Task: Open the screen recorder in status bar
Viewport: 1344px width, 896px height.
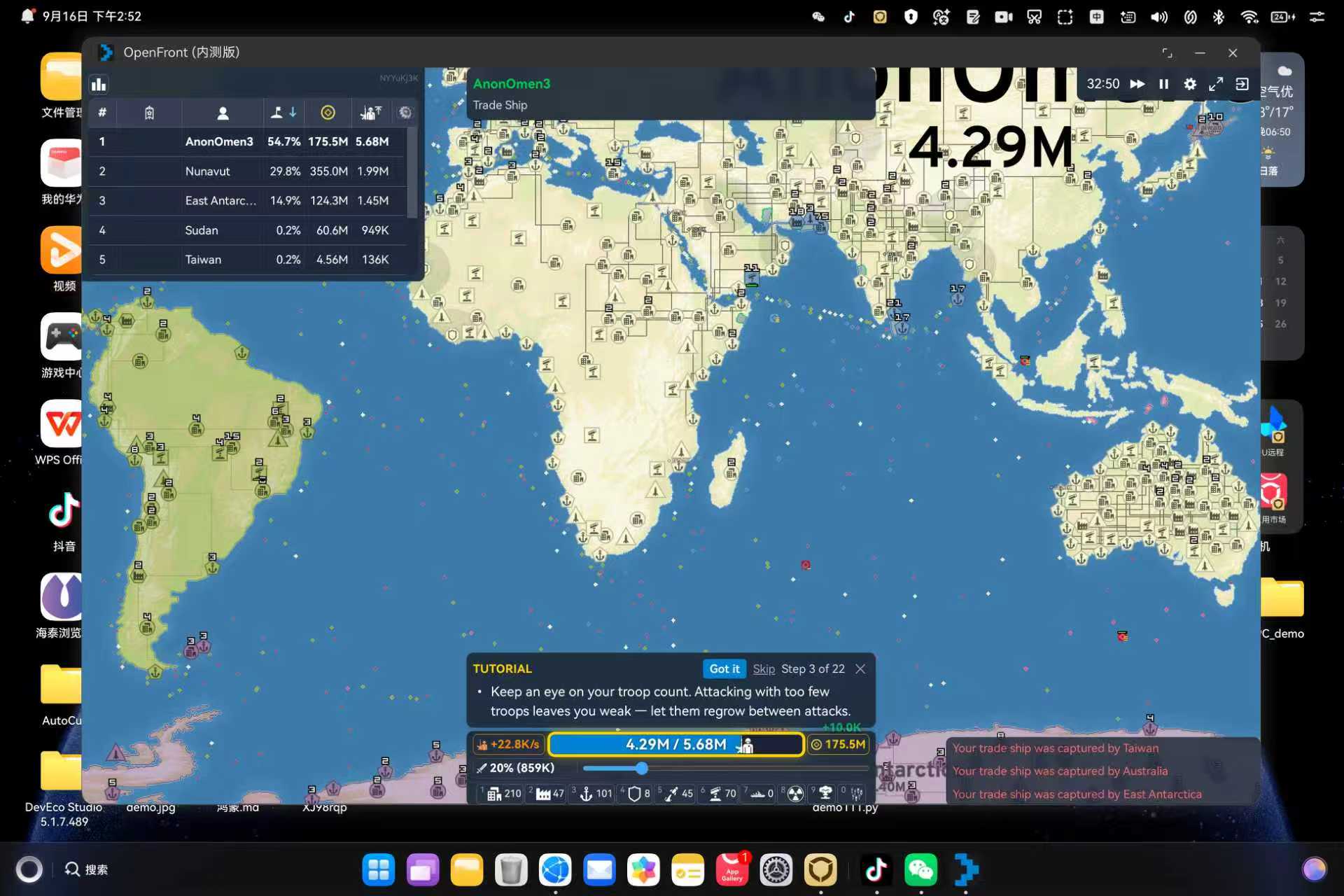Action: pyautogui.click(x=1003, y=17)
